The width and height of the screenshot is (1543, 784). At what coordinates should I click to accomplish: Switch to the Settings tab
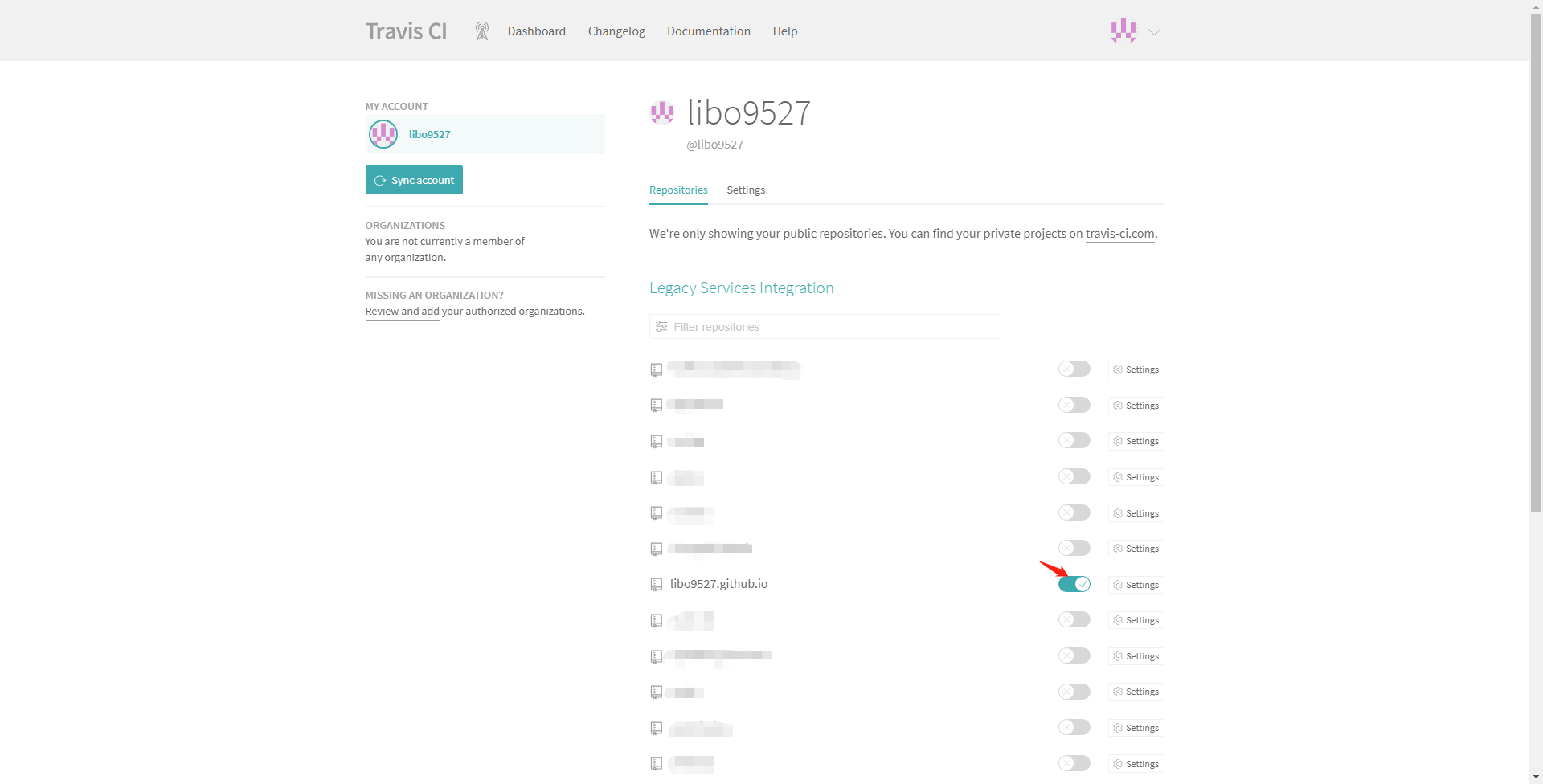click(x=745, y=190)
